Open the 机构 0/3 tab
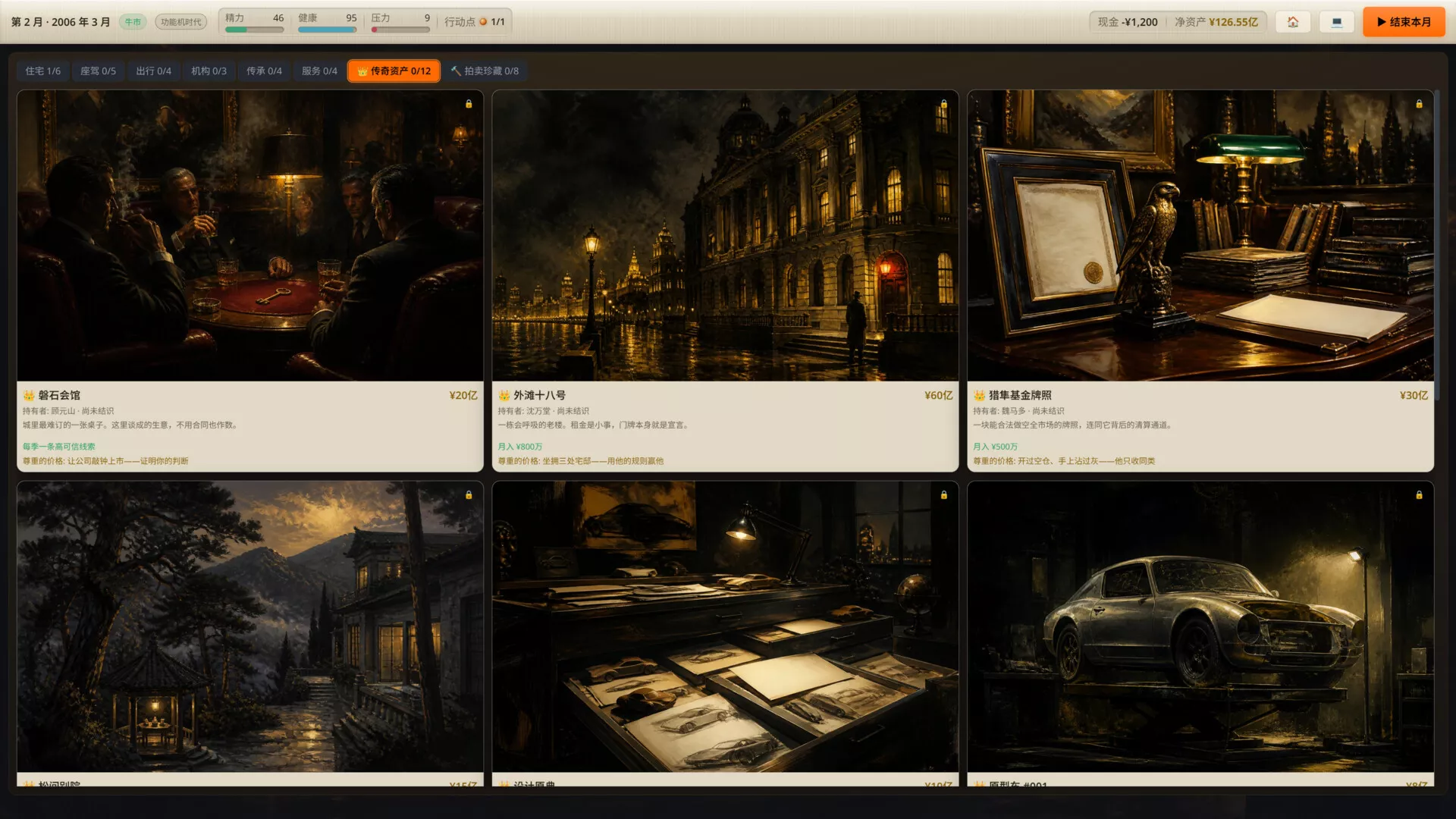1456x819 pixels. tap(209, 71)
